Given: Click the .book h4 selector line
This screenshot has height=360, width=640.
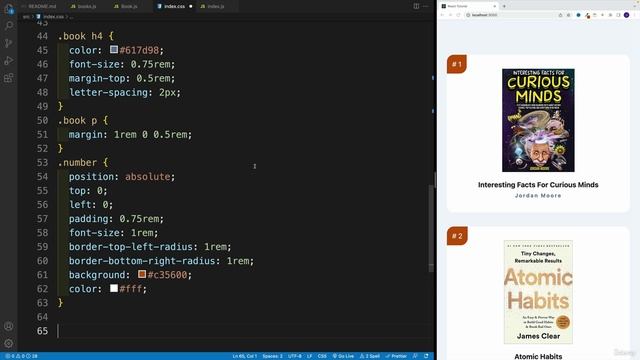Looking at the screenshot, I should pyautogui.click(x=86, y=36).
